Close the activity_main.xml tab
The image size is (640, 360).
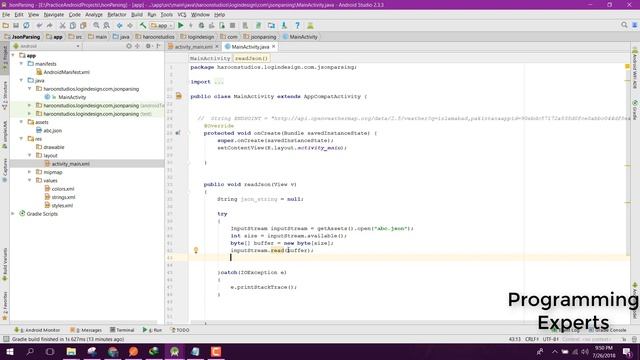[217, 47]
